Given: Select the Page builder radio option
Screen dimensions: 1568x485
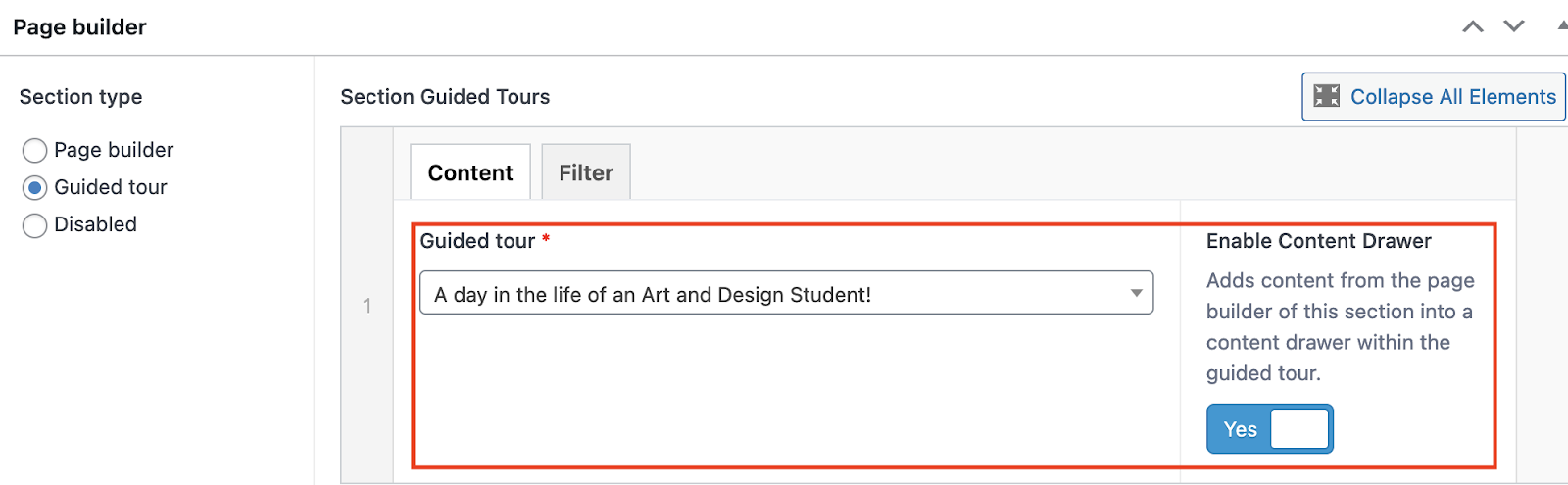Looking at the screenshot, I should (34, 150).
